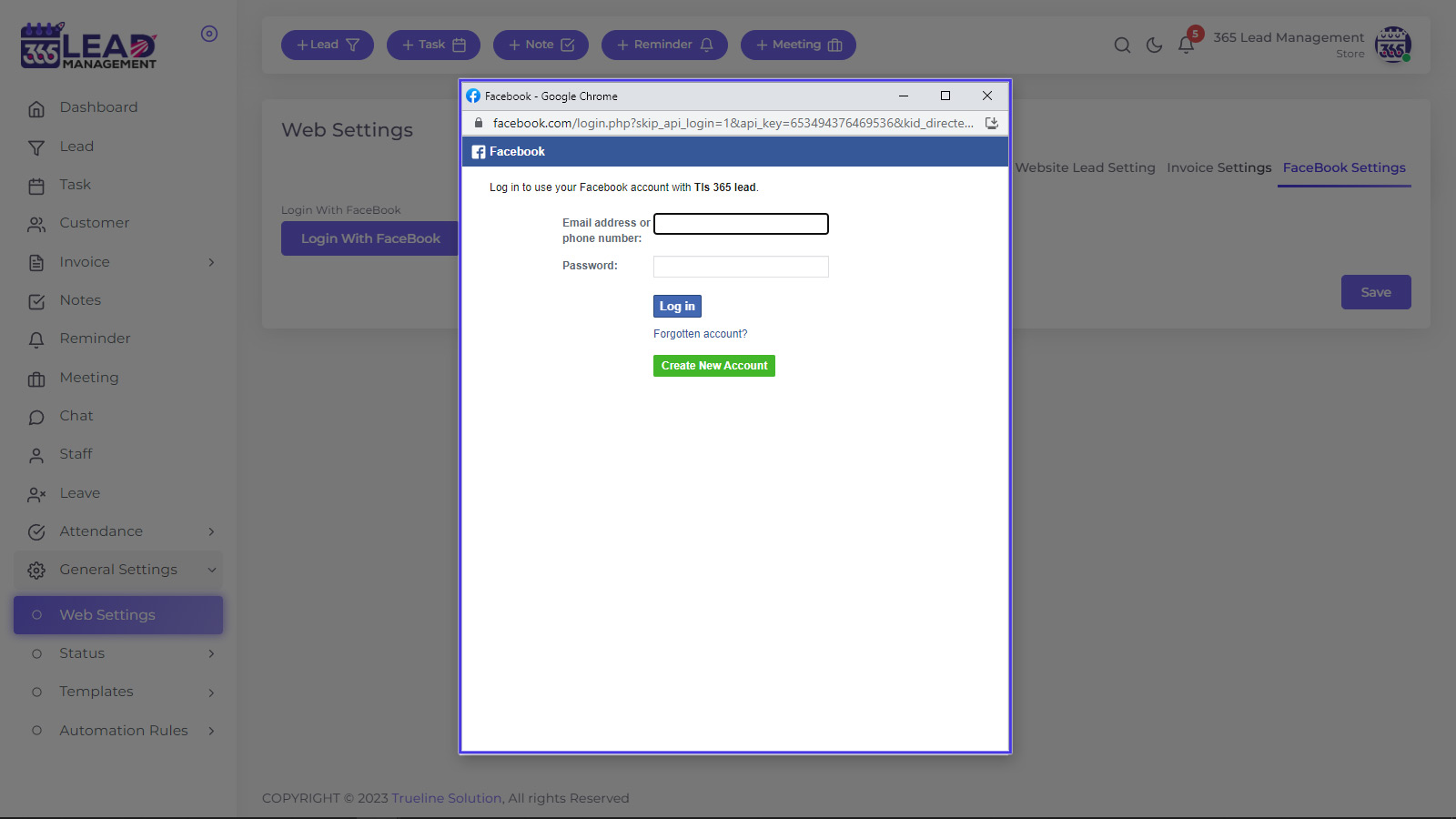Focus the Email address or phone field

(x=741, y=224)
